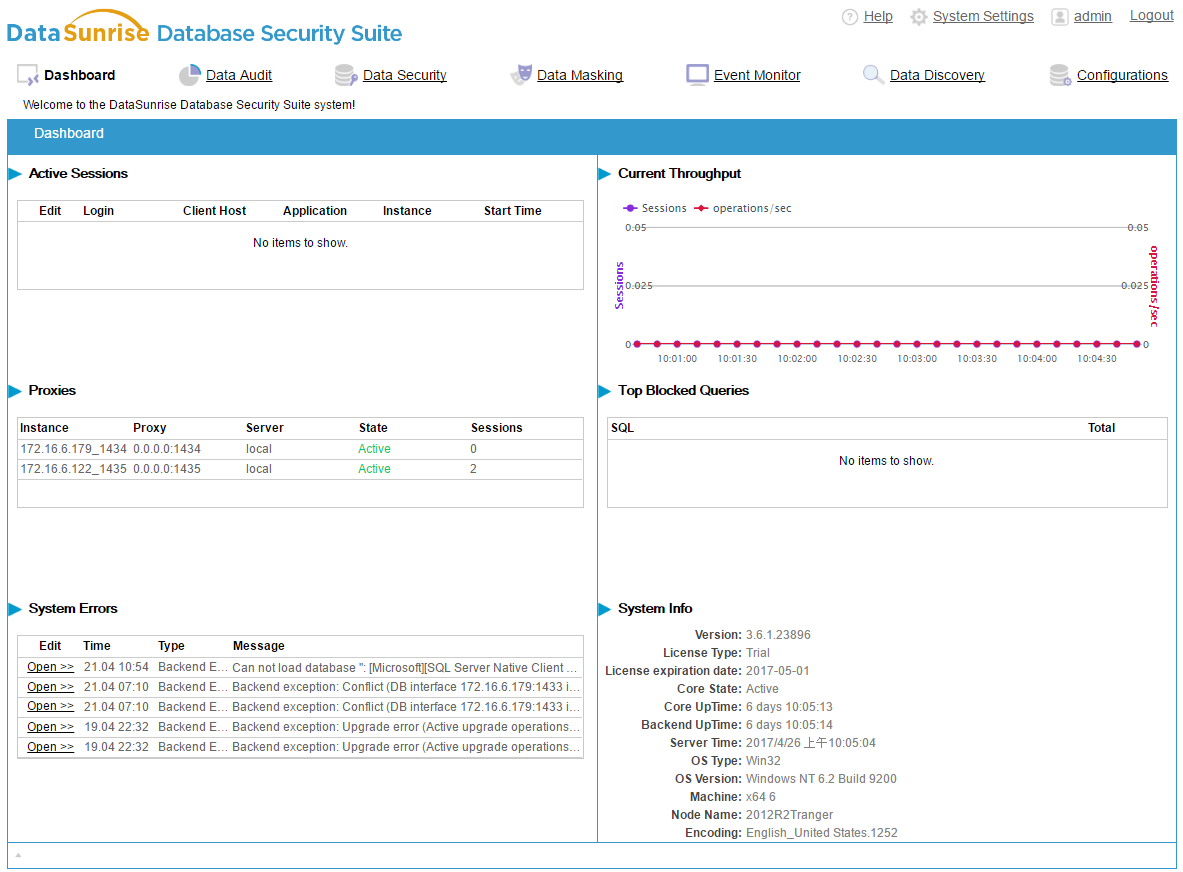
Task: Select proxy row 172.16.6.122_1435
Action: (300, 469)
